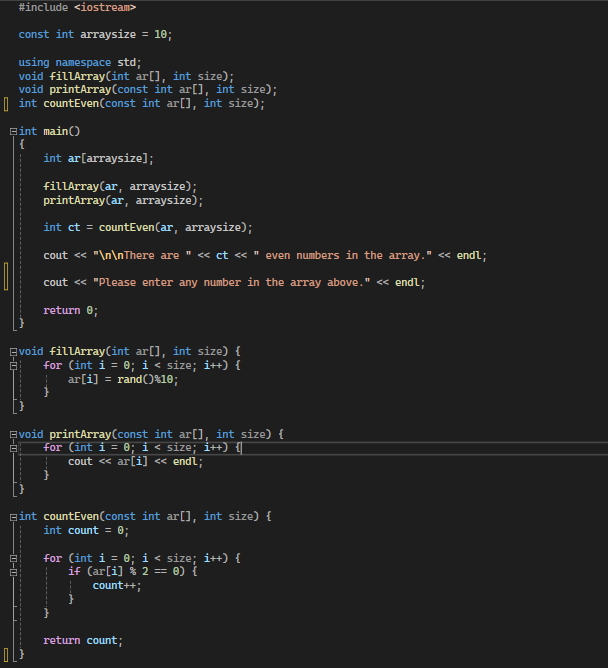Click the 'return 0;' statement
The width and height of the screenshot is (608, 668).
pyautogui.click(x=71, y=310)
